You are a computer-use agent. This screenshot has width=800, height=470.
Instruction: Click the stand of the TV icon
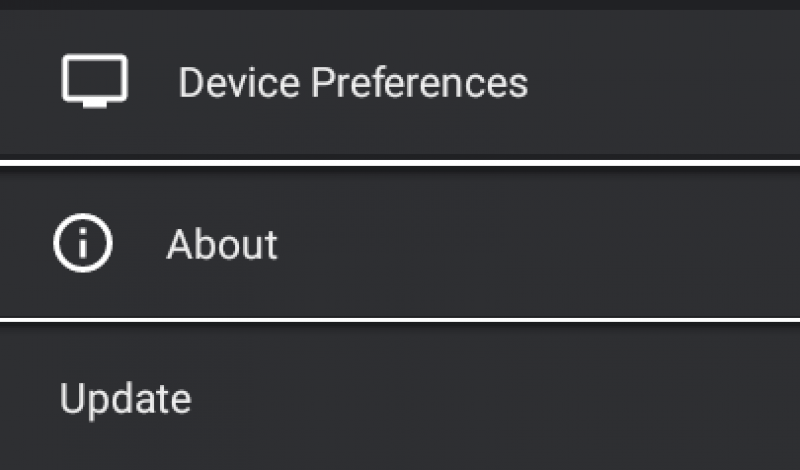[x=95, y=105]
